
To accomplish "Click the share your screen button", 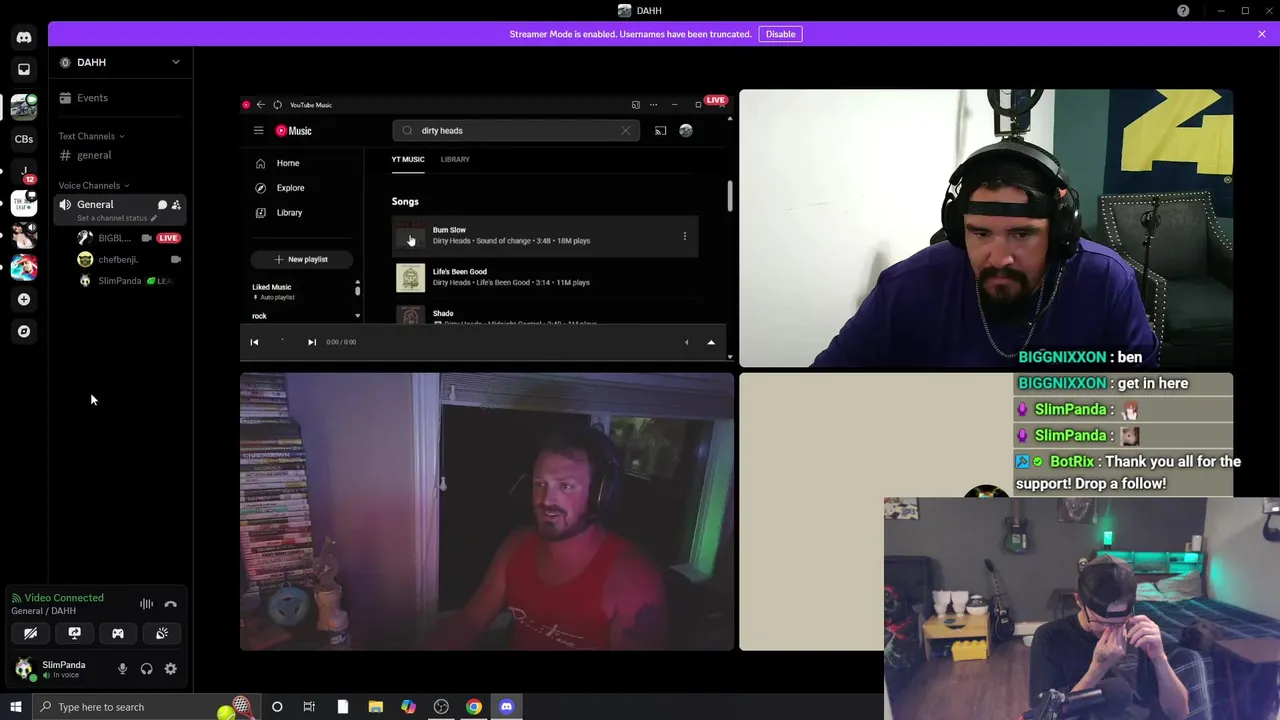I will click(x=74, y=633).
